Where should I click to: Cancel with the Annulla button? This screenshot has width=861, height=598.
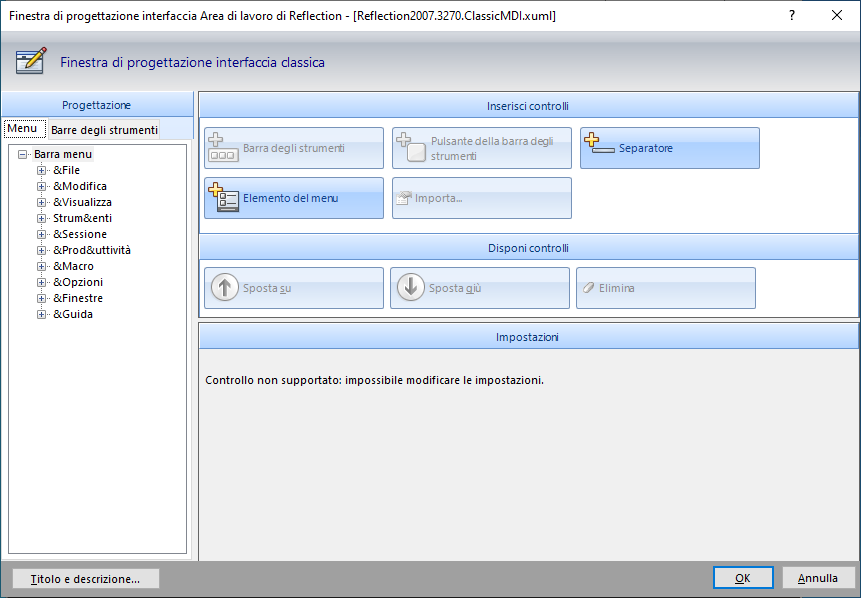pos(818,578)
